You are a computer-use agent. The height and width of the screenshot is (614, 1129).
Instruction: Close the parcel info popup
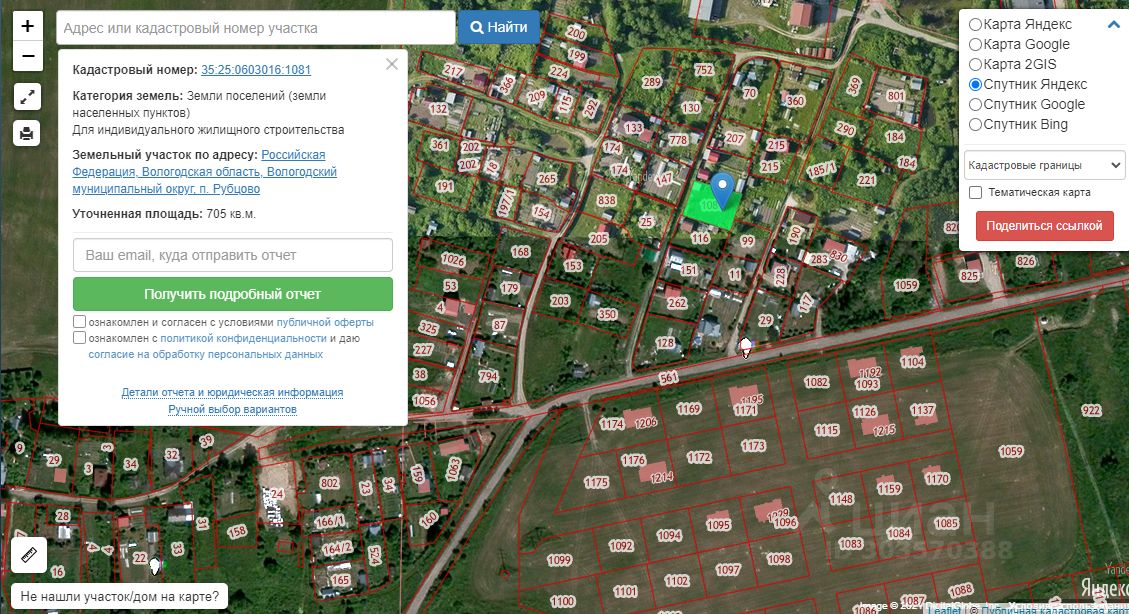coord(392,64)
